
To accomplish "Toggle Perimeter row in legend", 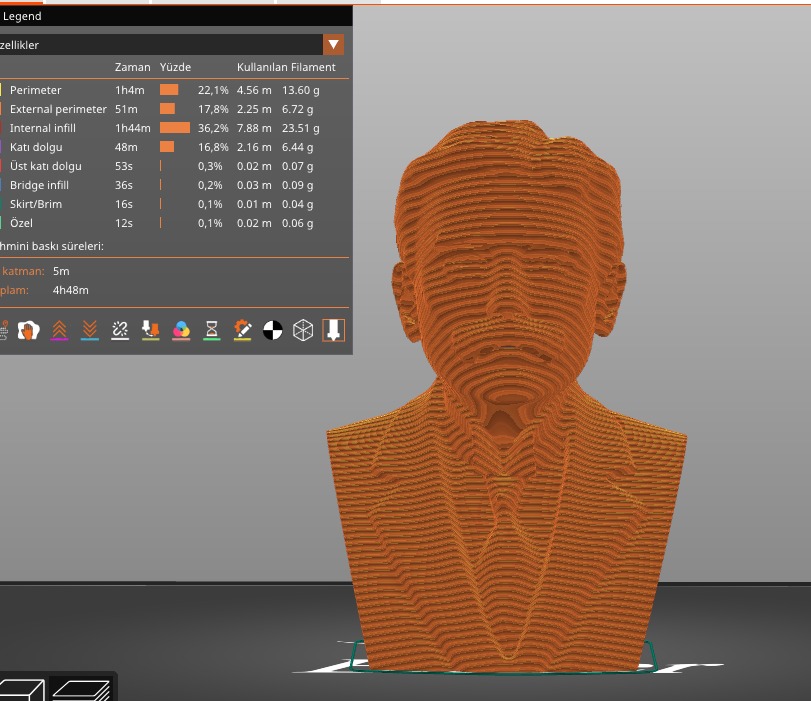I will [174, 90].
